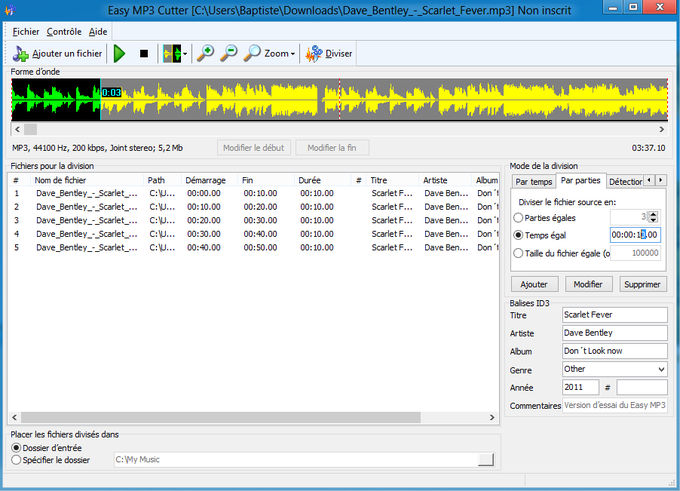680x491 pixels.
Task: Click the zoom out magnifier icon
Action: click(x=229, y=53)
